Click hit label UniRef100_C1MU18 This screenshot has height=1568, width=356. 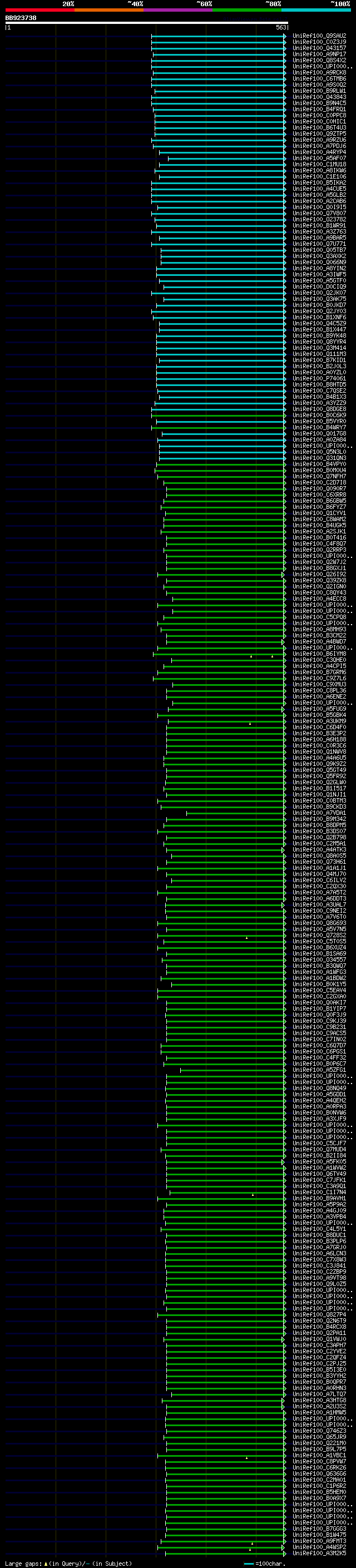319,164
